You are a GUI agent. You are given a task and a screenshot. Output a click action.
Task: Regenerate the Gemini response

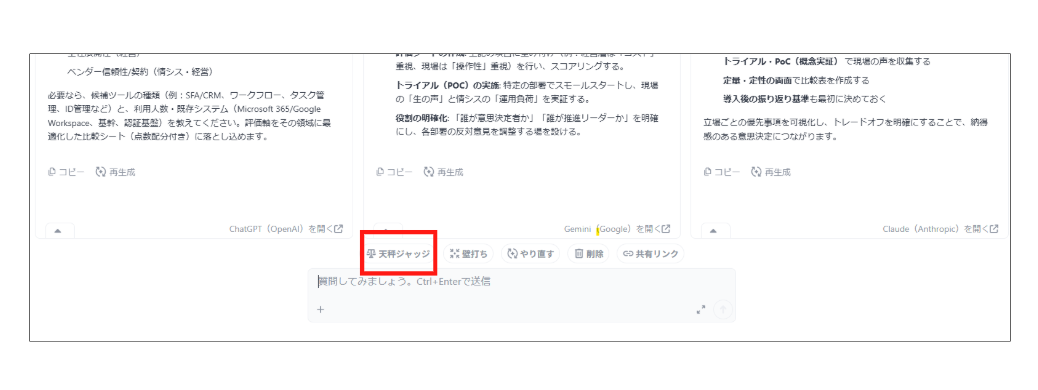click(443, 172)
